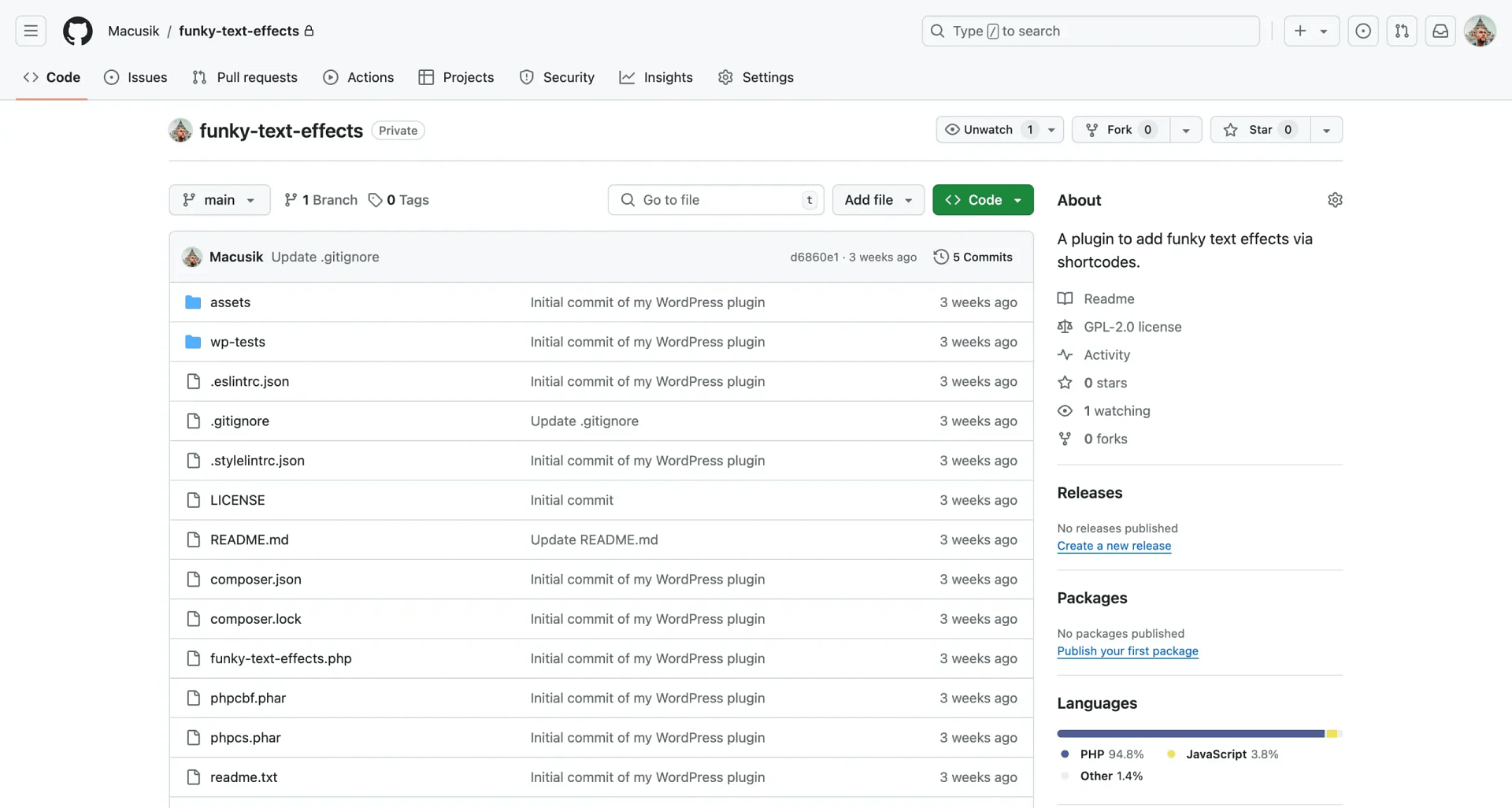Expand the main branch selector dropdown
The image size is (1512, 808).
[219, 200]
